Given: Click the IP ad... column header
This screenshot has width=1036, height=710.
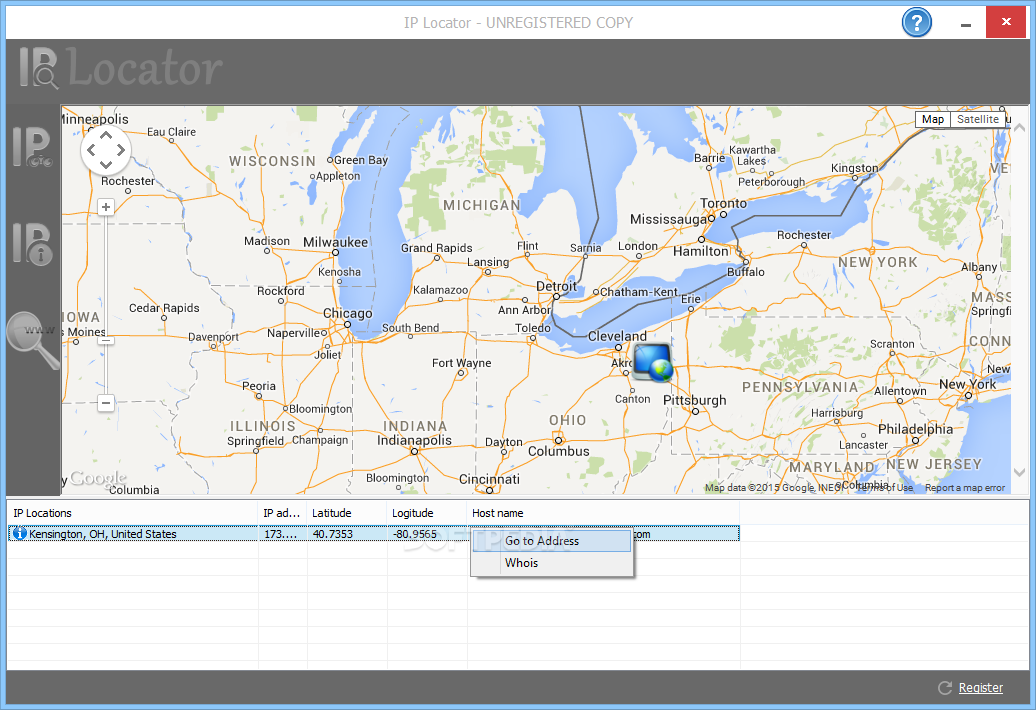Looking at the screenshot, I should (x=282, y=513).
